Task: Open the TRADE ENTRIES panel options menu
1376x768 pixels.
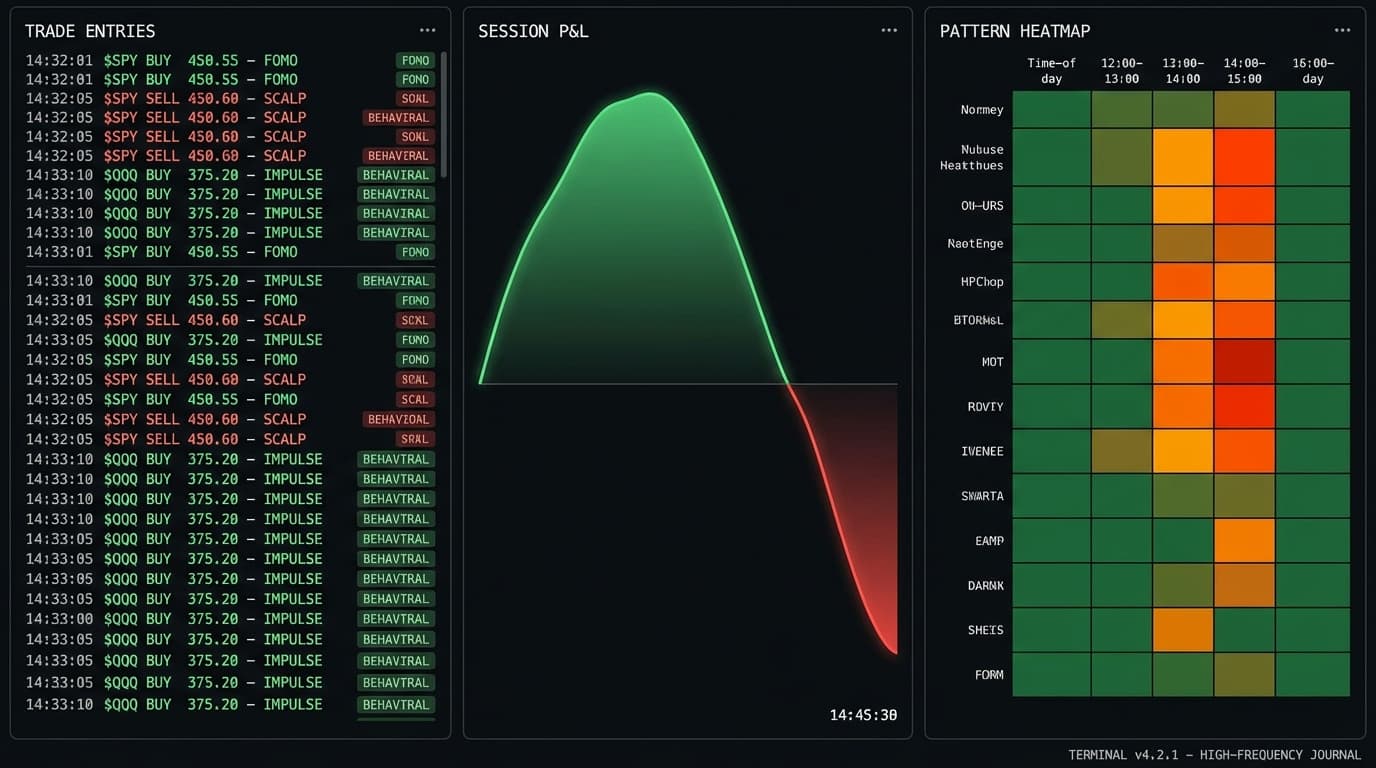Action: (428, 30)
